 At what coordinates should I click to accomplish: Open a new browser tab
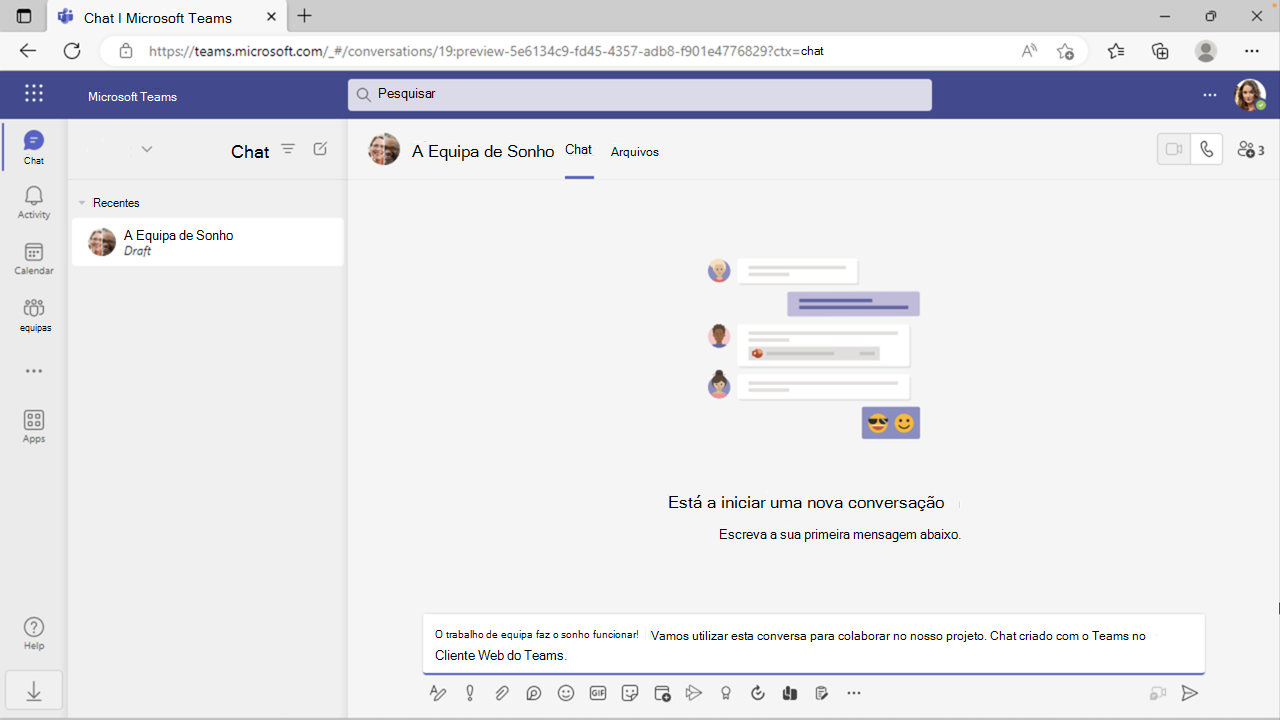(x=305, y=16)
